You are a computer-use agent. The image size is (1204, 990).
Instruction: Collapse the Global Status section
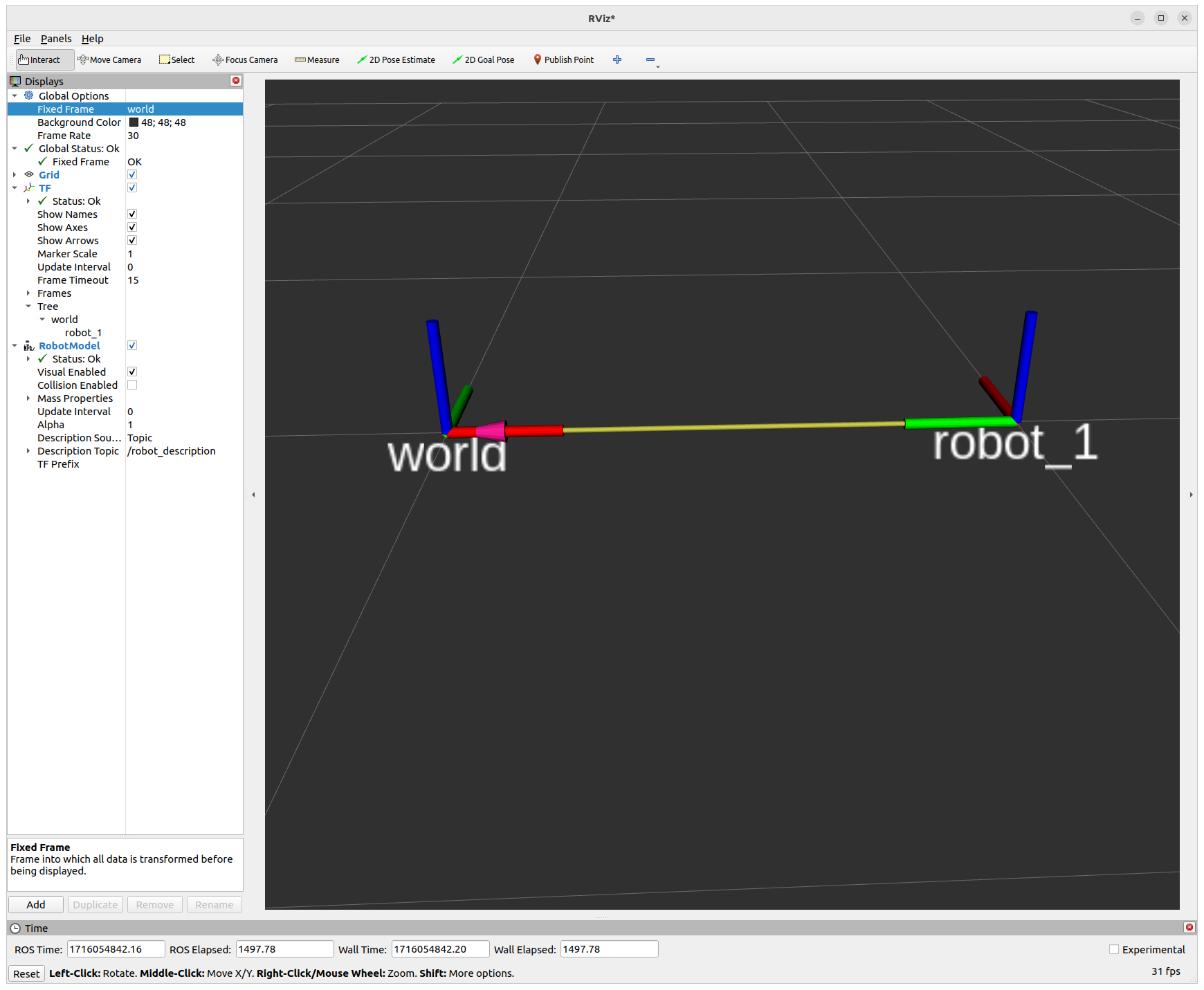pyautogui.click(x=15, y=148)
